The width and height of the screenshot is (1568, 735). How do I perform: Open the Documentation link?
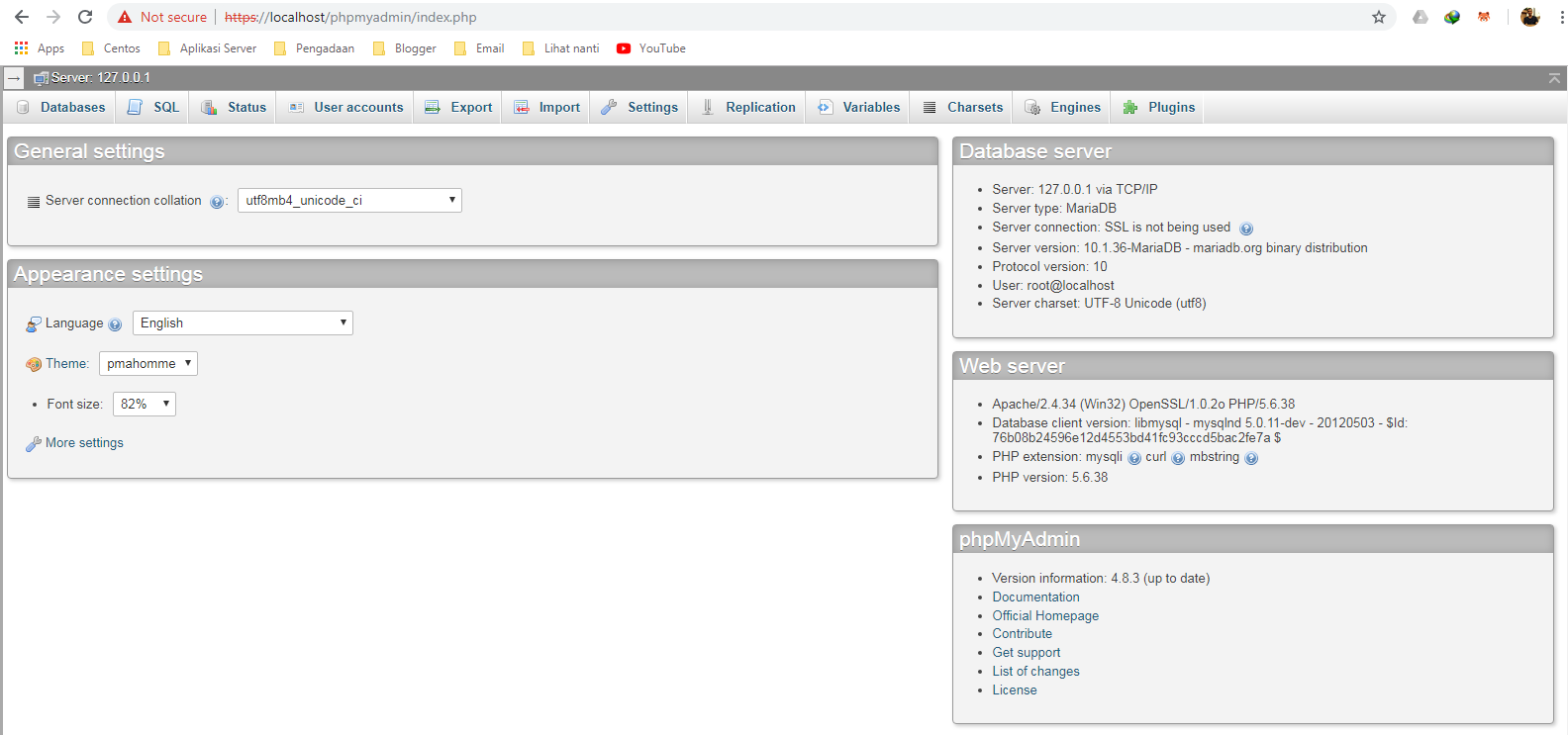1035,597
